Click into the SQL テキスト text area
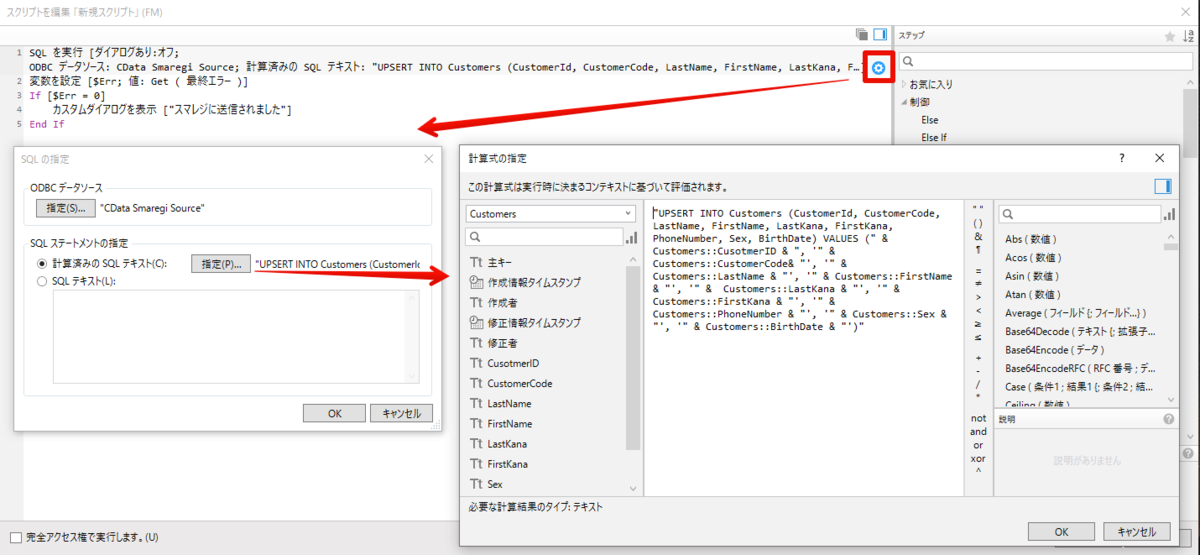This screenshot has height=555, width=1200. 236,337
